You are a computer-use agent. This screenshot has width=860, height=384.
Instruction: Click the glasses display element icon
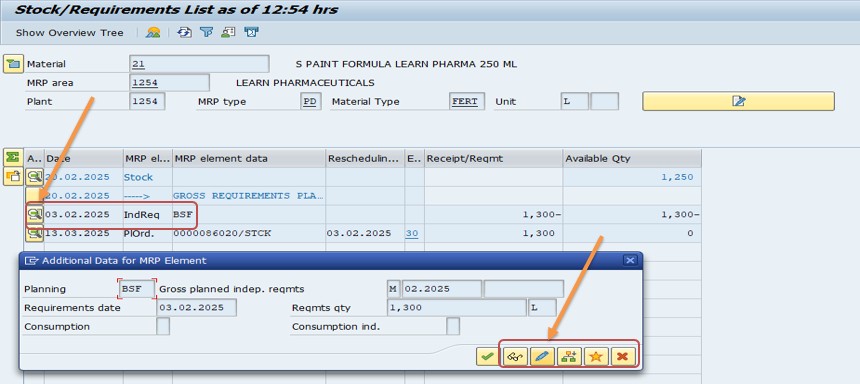[x=514, y=357]
